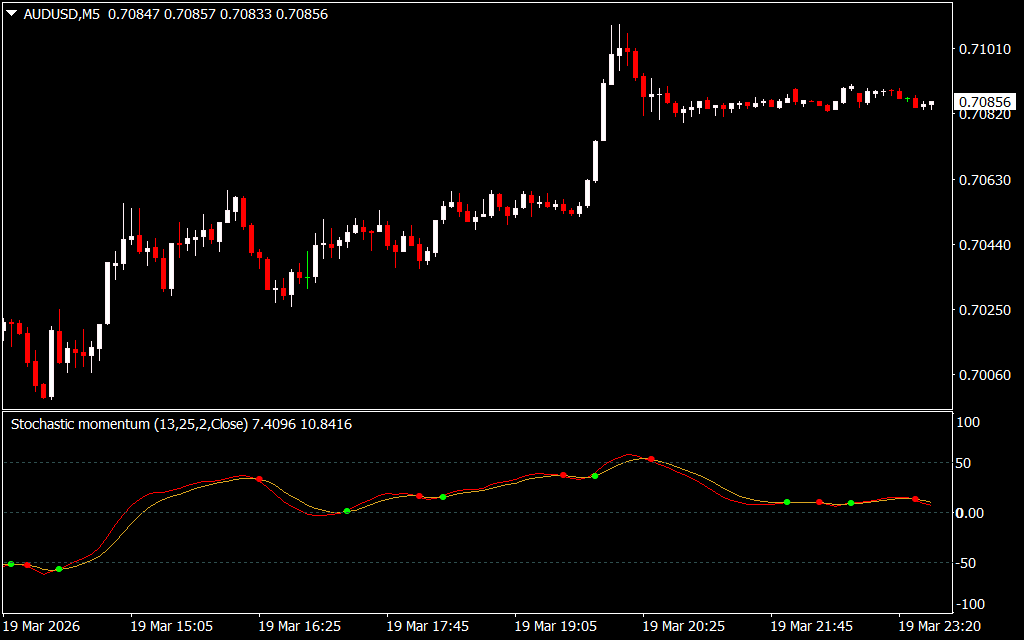Image resolution: width=1024 pixels, height=640 pixels.
Task: Select the current price tag 0.70856
Action: click(x=985, y=102)
